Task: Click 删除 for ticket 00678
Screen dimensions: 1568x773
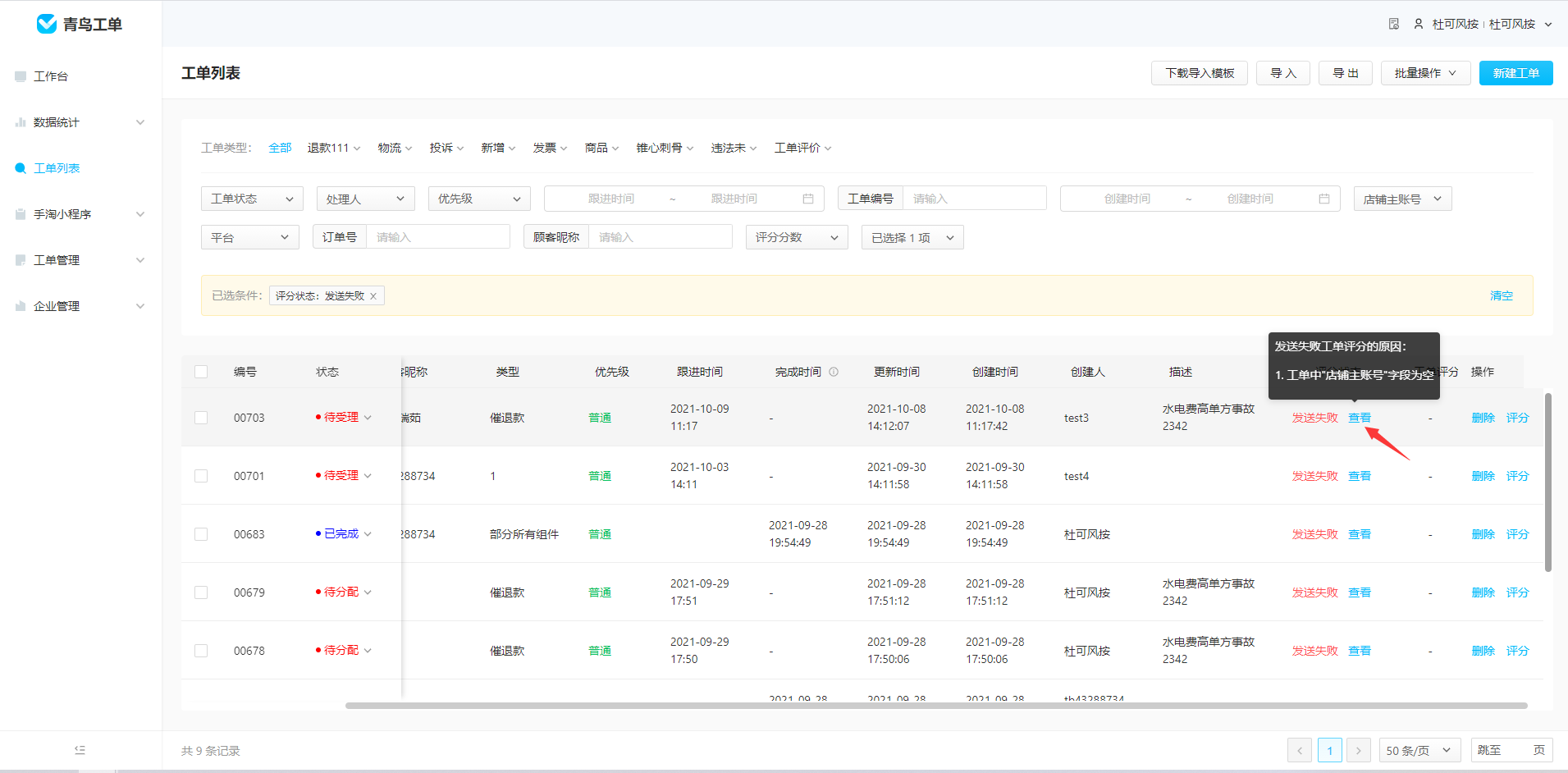Action: click(x=1483, y=651)
